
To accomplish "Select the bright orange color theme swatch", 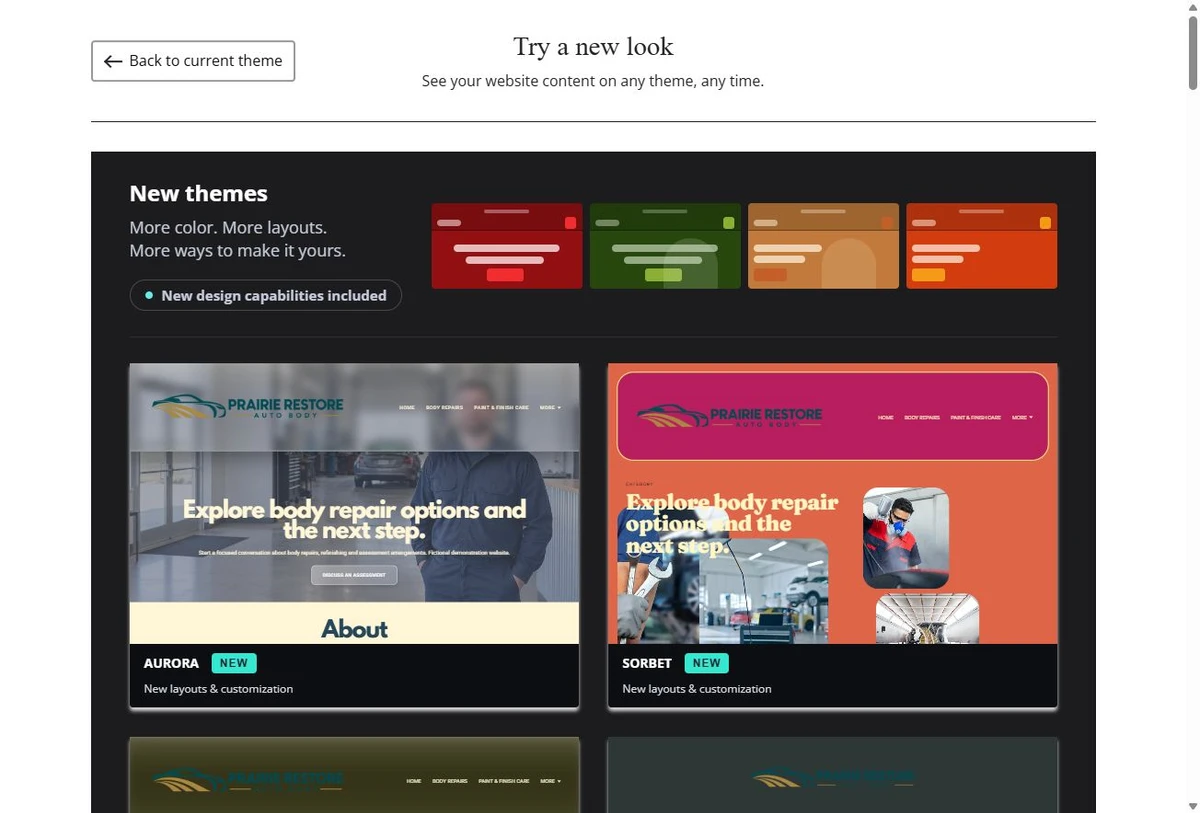I will pyautogui.click(x=982, y=246).
